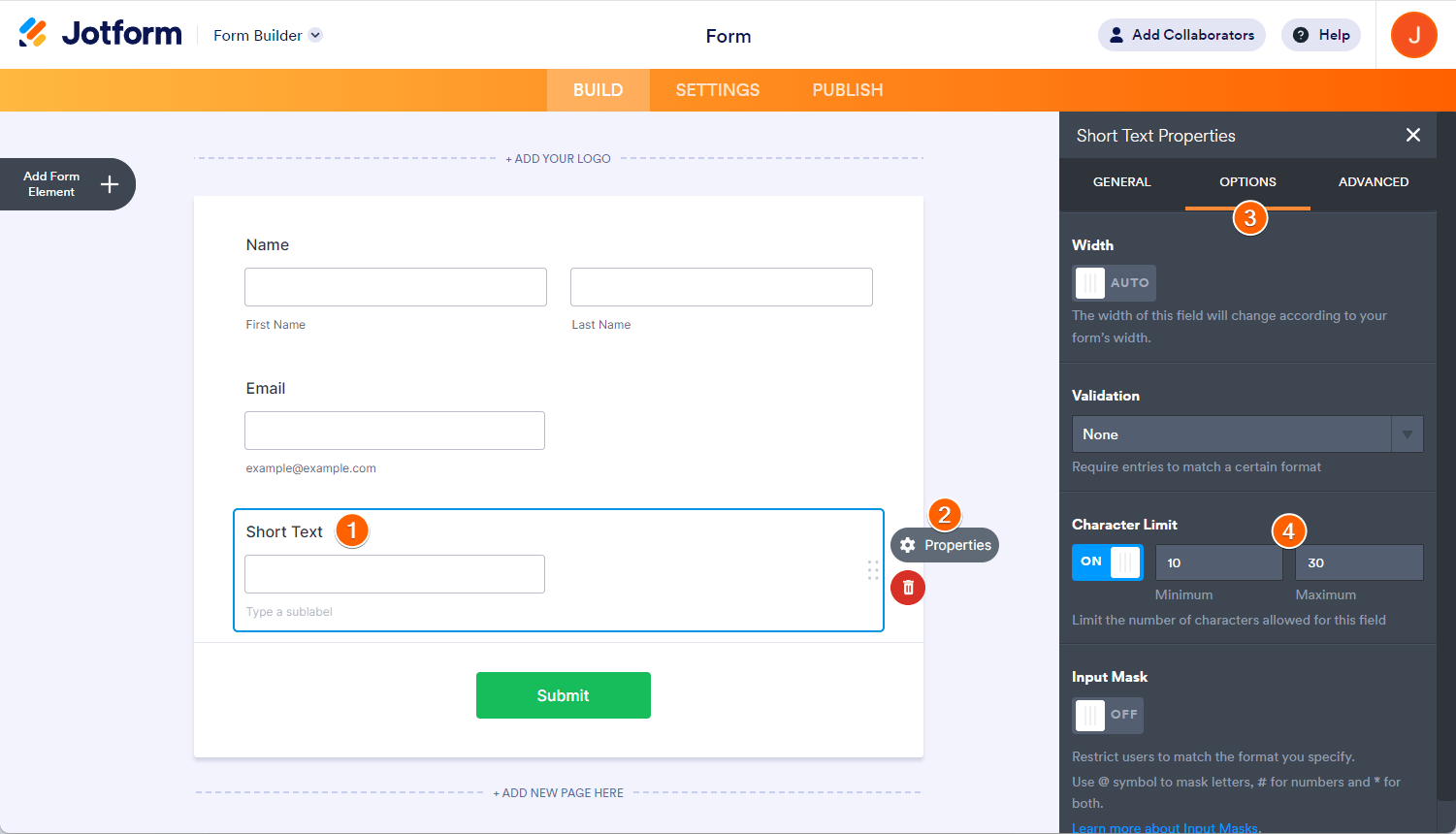Open field Properties gear button
The height and width of the screenshot is (834, 1456).
point(945,545)
